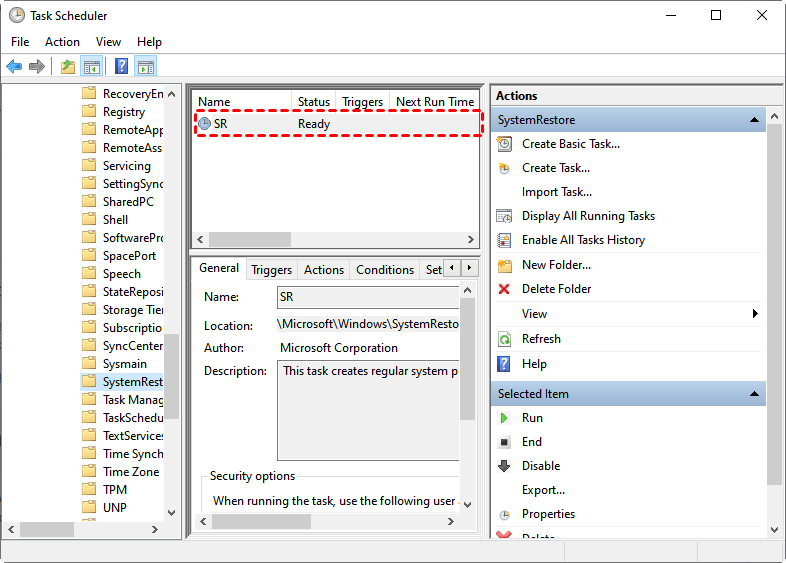Toggle the Show/Hide Console Tree toolbar icon
The height and width of the screenshot is (563, 786).
click(92, 66)
